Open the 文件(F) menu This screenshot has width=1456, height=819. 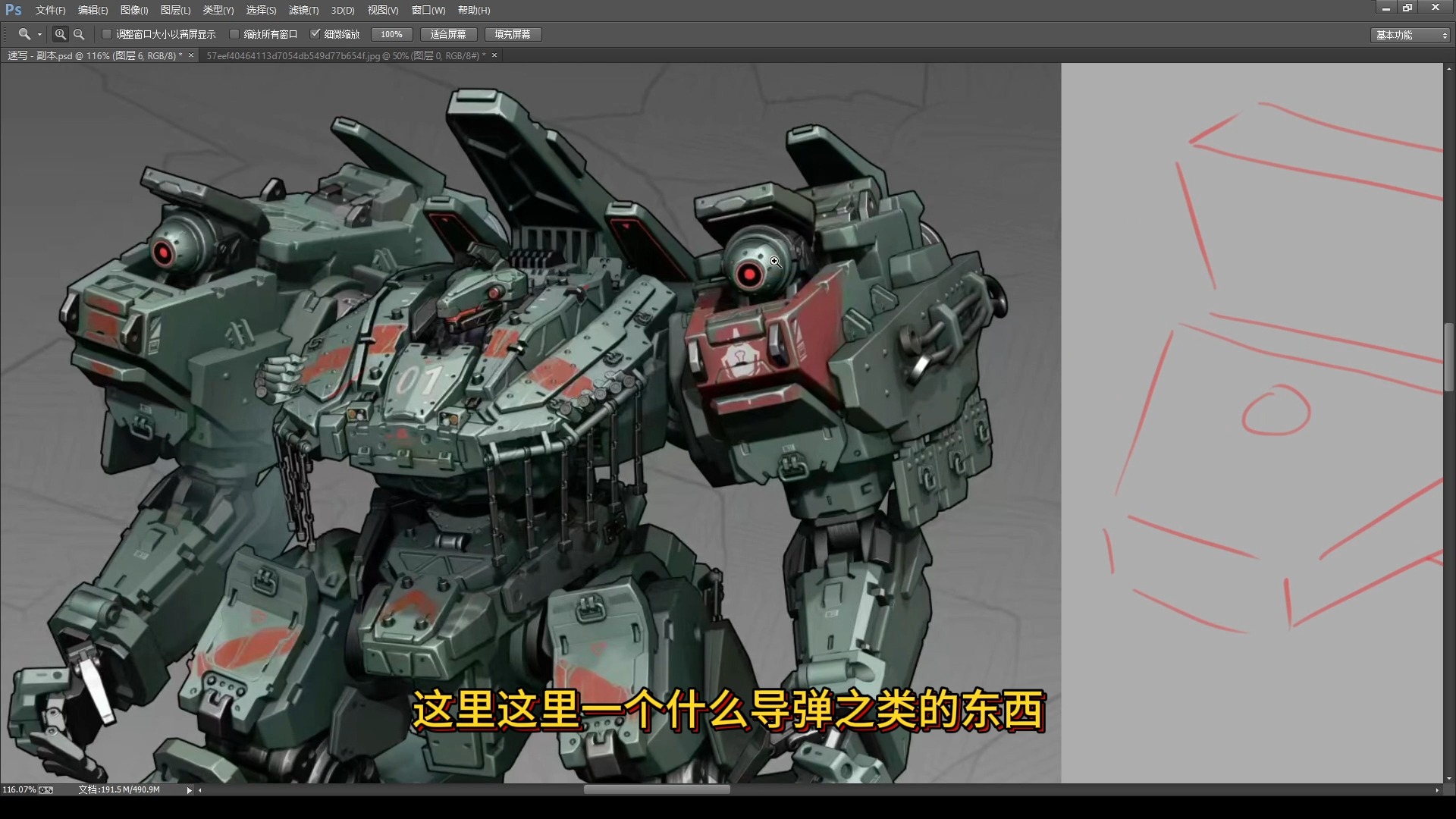click(x=50, y=10)
